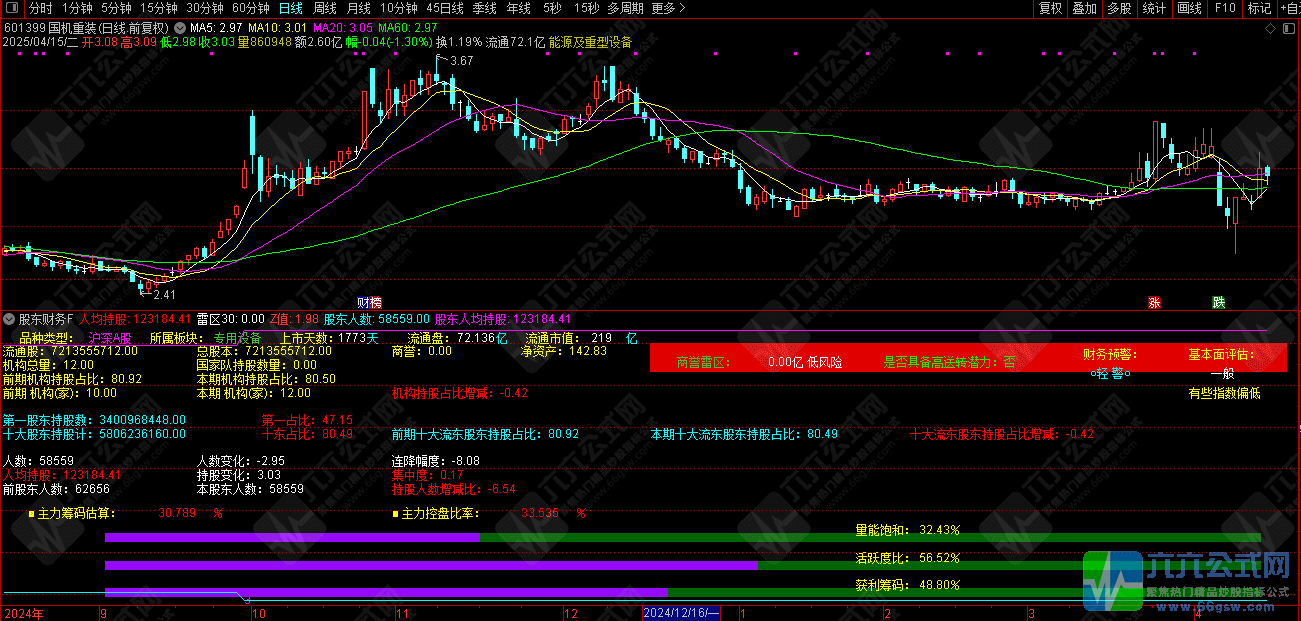Switch to the 财榜 tab
1301x621 pixels.
(368, 302)
